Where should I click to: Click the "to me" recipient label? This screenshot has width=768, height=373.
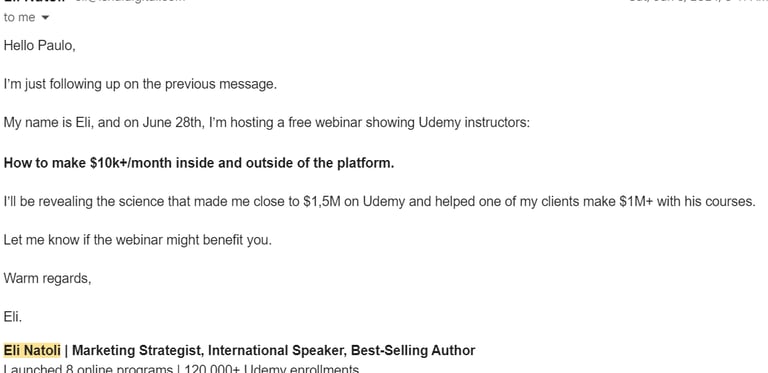point(20,18)
